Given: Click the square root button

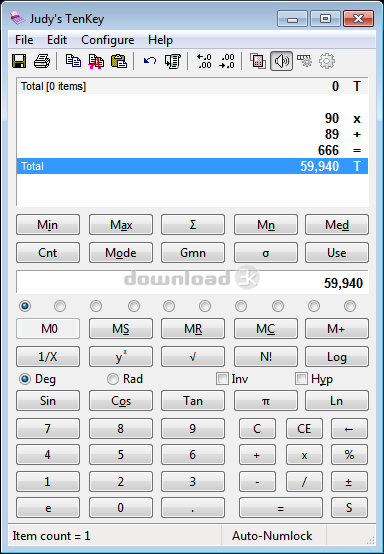Looking at the screenshot, I should click(193, 357).
